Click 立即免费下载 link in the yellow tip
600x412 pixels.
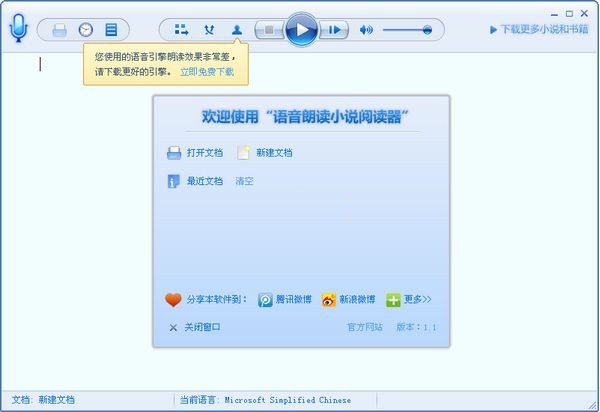[x=207, y=72]
